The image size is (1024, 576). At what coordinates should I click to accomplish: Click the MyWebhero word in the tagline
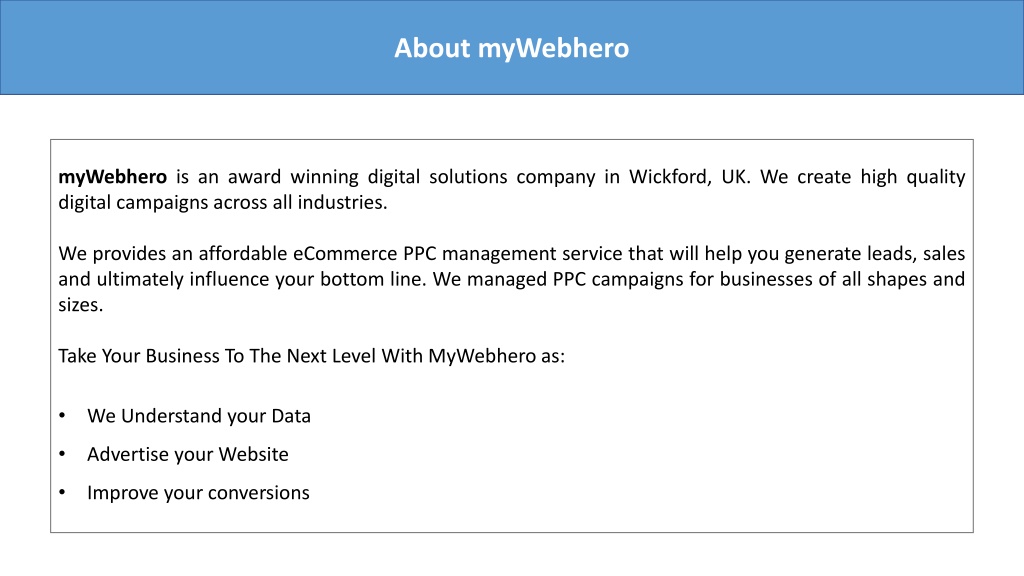click(482, 356)
